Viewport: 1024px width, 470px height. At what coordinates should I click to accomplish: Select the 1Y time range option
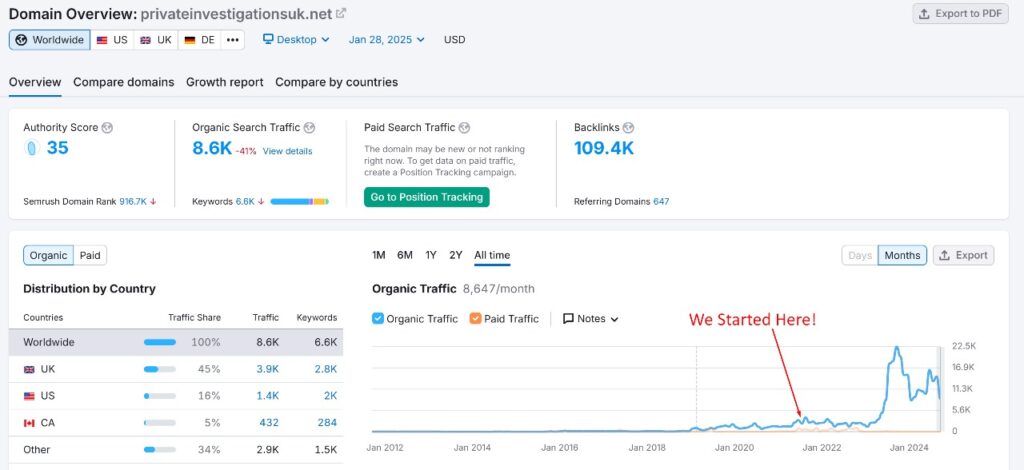[430, 255]
